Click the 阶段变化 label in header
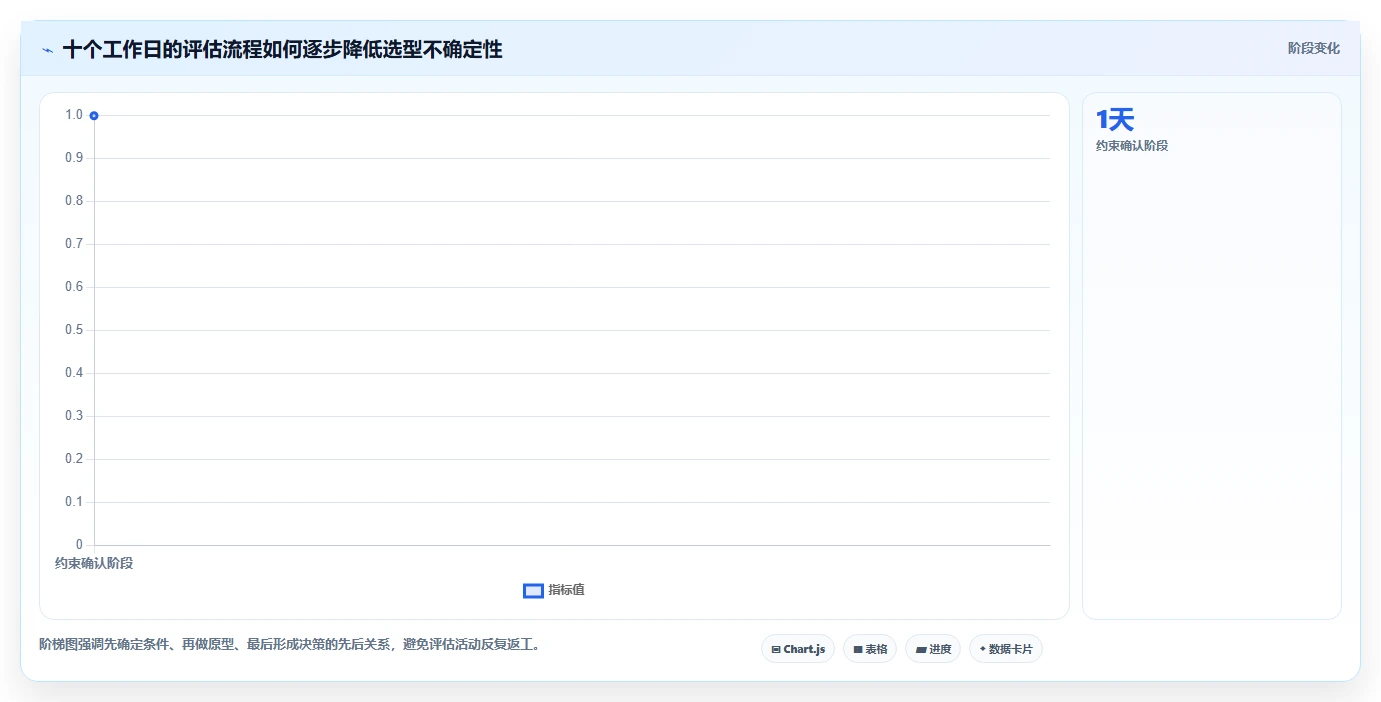Image resolution: width=1381 pixels, height=702 pixels. (1314, 48)
